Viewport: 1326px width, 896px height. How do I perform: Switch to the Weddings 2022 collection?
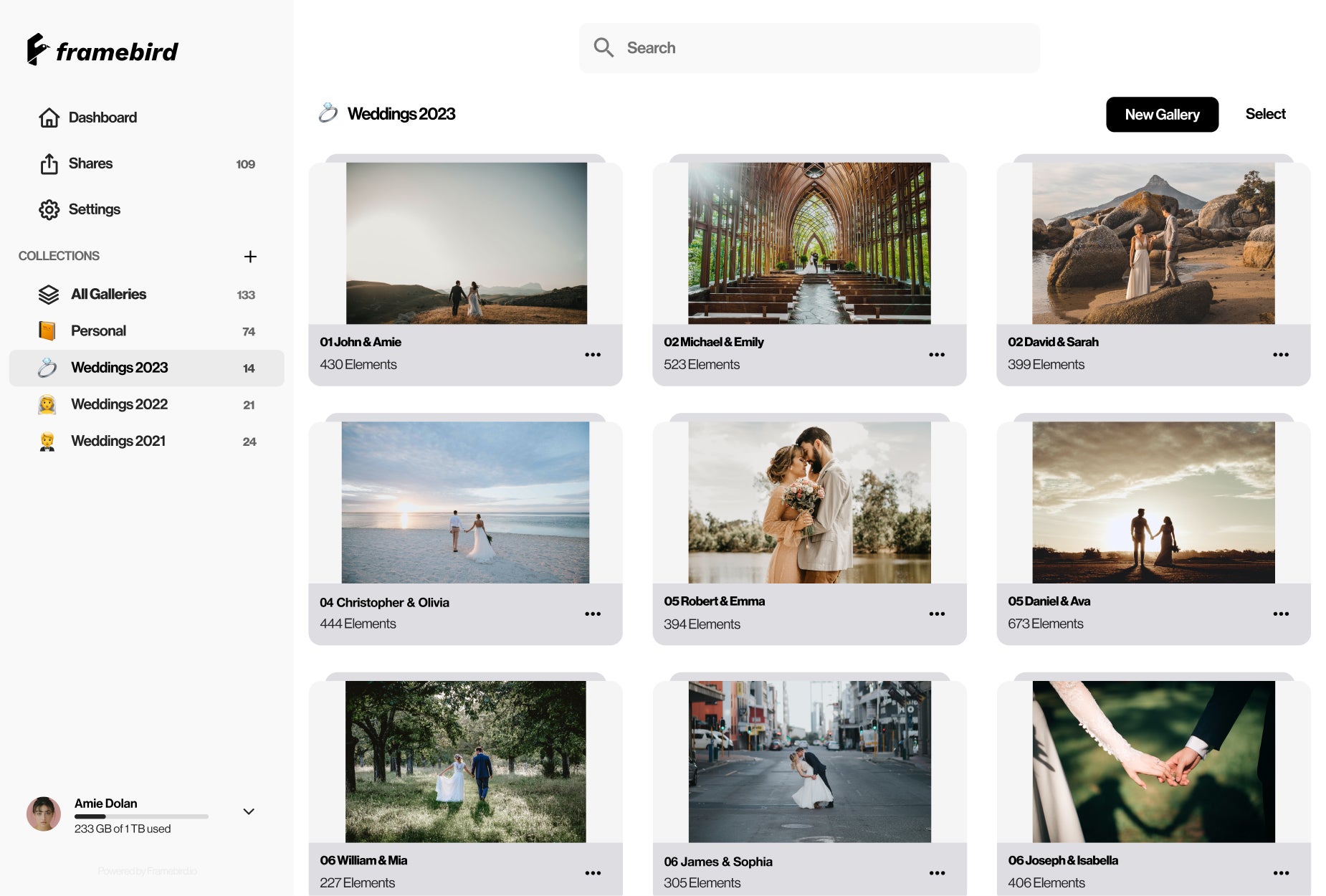point(119,404)
